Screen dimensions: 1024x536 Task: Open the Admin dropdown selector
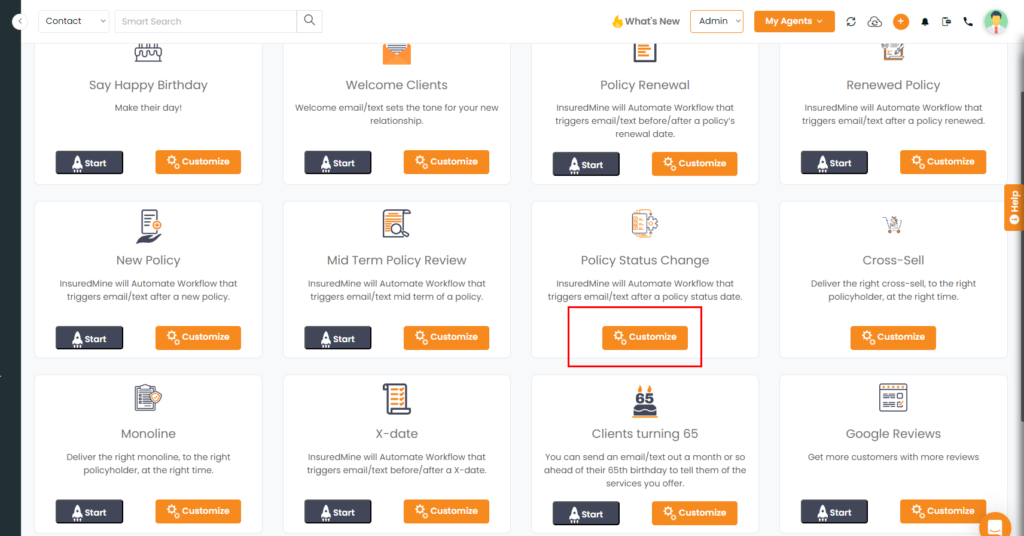[716, 21]
